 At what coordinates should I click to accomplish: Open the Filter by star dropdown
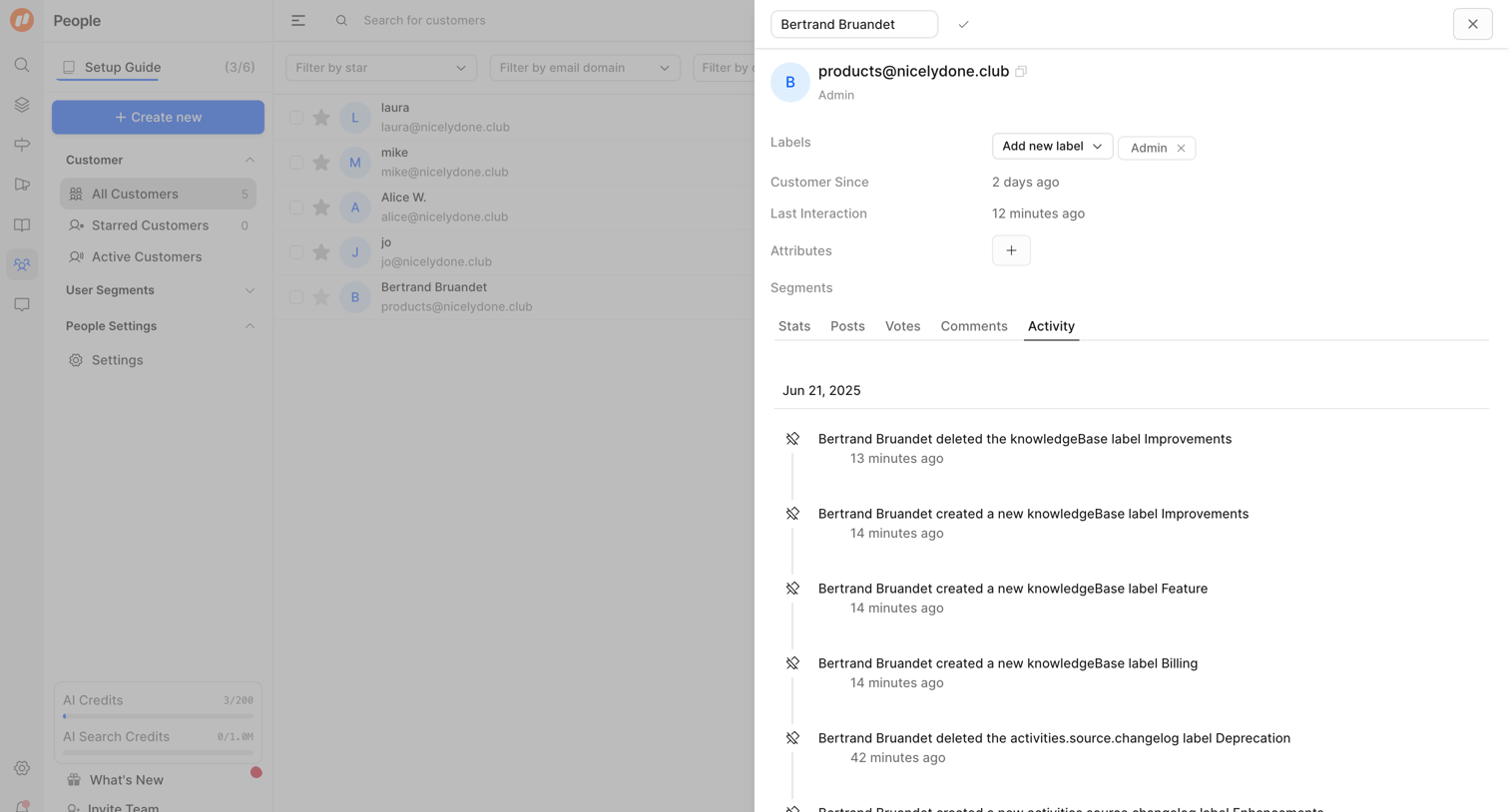pyautogui.click(x=381, y=68)
